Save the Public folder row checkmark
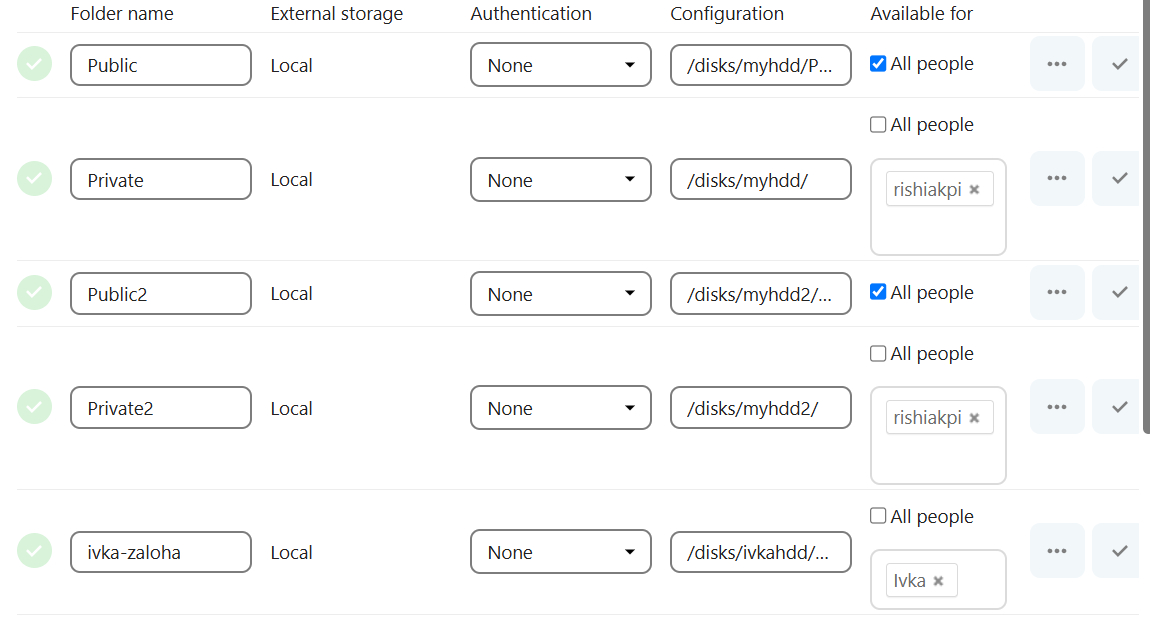This screenshot has height=622, width=1150. point(1118,64)
